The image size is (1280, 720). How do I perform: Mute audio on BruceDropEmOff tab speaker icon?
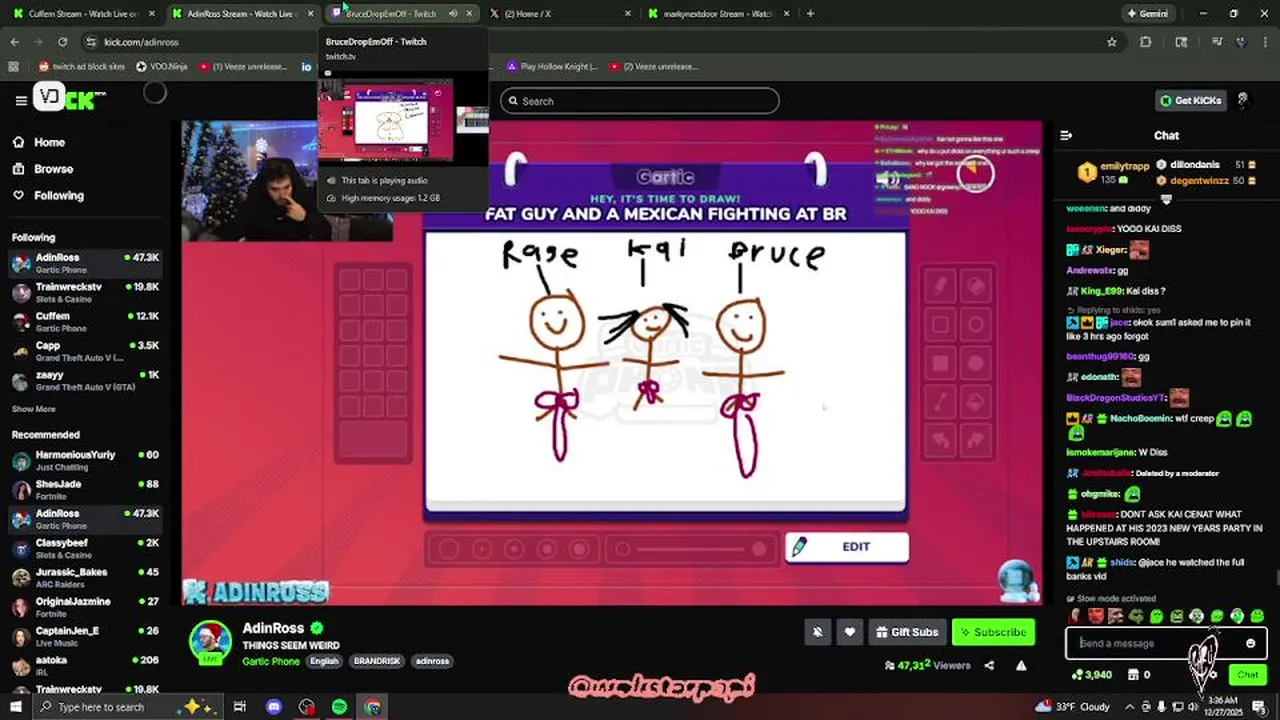click(453, 14)
